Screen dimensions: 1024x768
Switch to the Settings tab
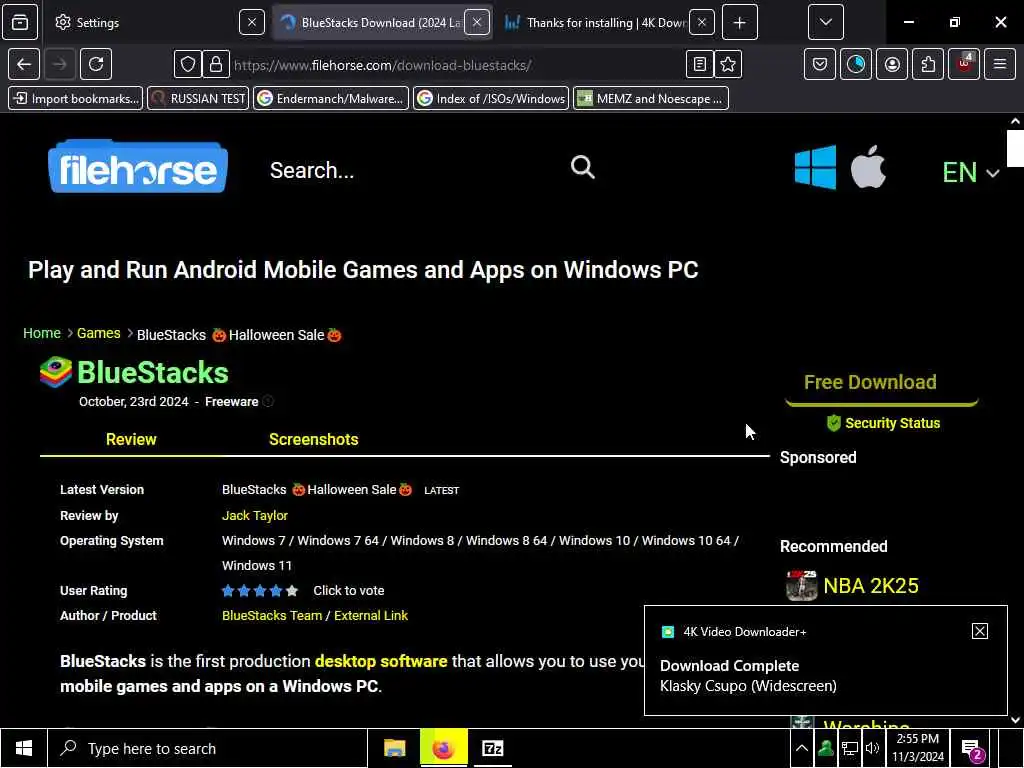[144, 22]
